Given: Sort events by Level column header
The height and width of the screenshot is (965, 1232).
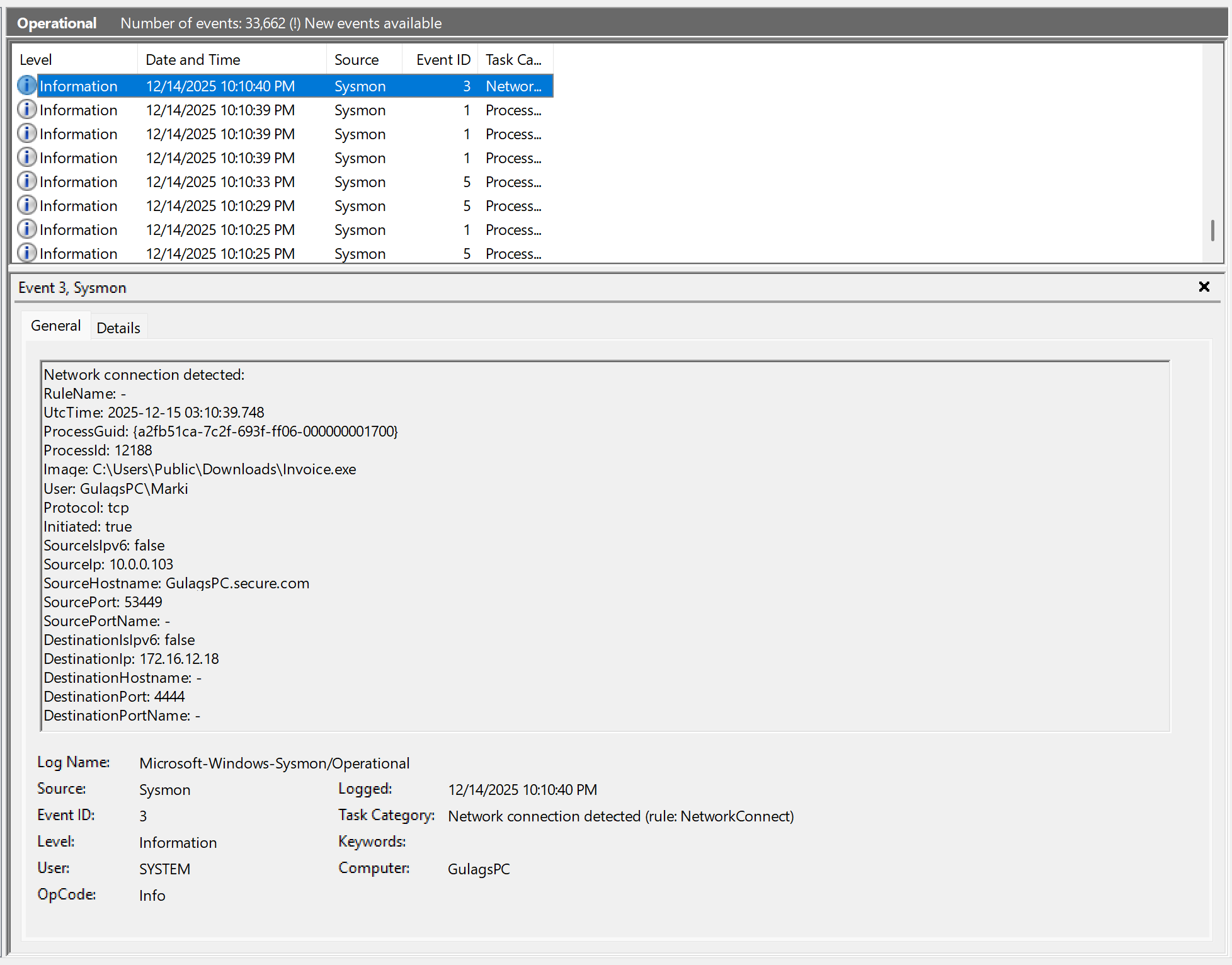Looking at the screenshot, I should [x=74, y=60].
